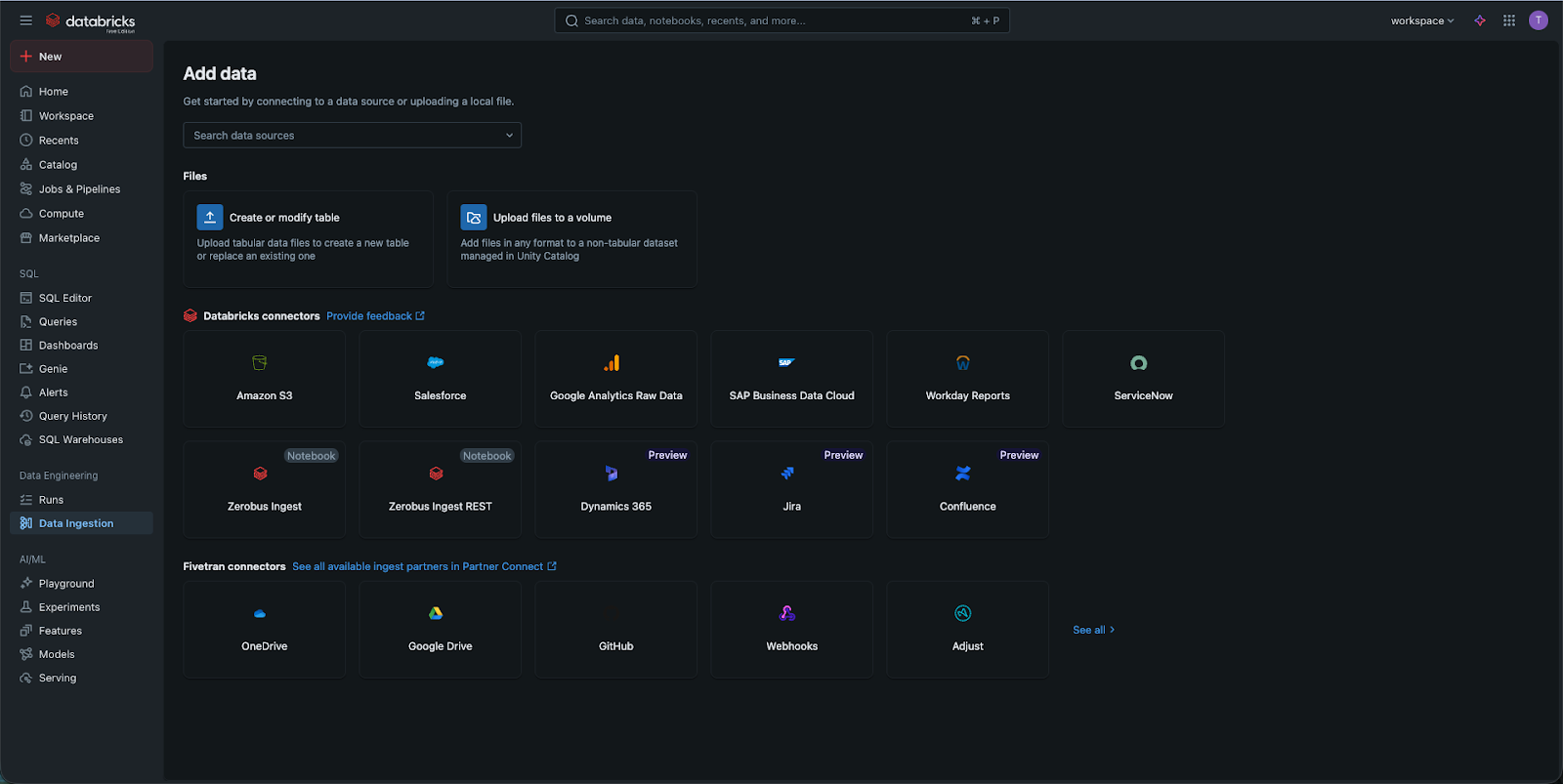
Task: Toggle the hamburger sidebar menu icon
Action: [x=25, y=21]
